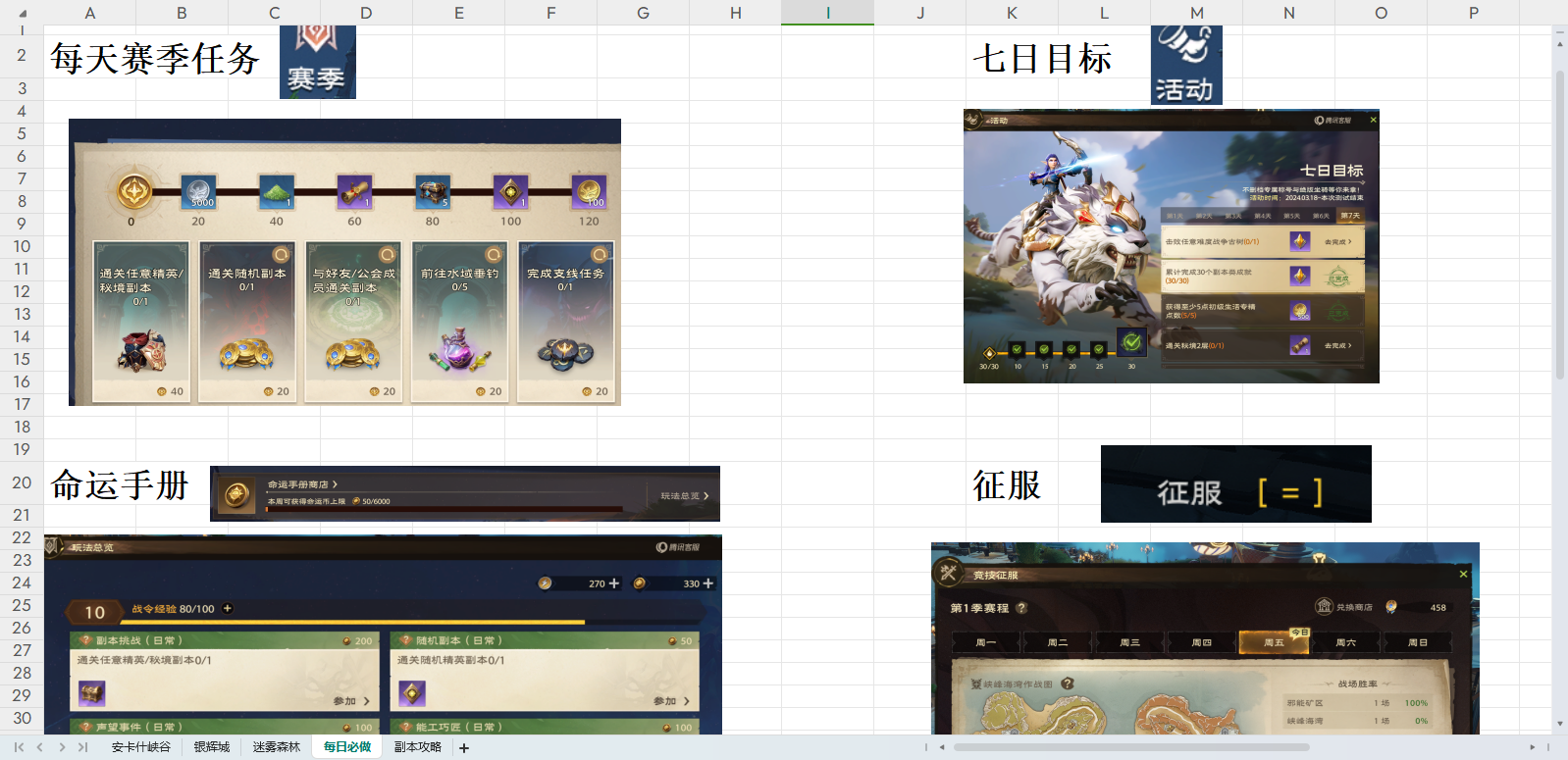The image size is (1568, 760).
Task: Open the 副本攻略 sheet tab
Action: (x=418, y=747)
